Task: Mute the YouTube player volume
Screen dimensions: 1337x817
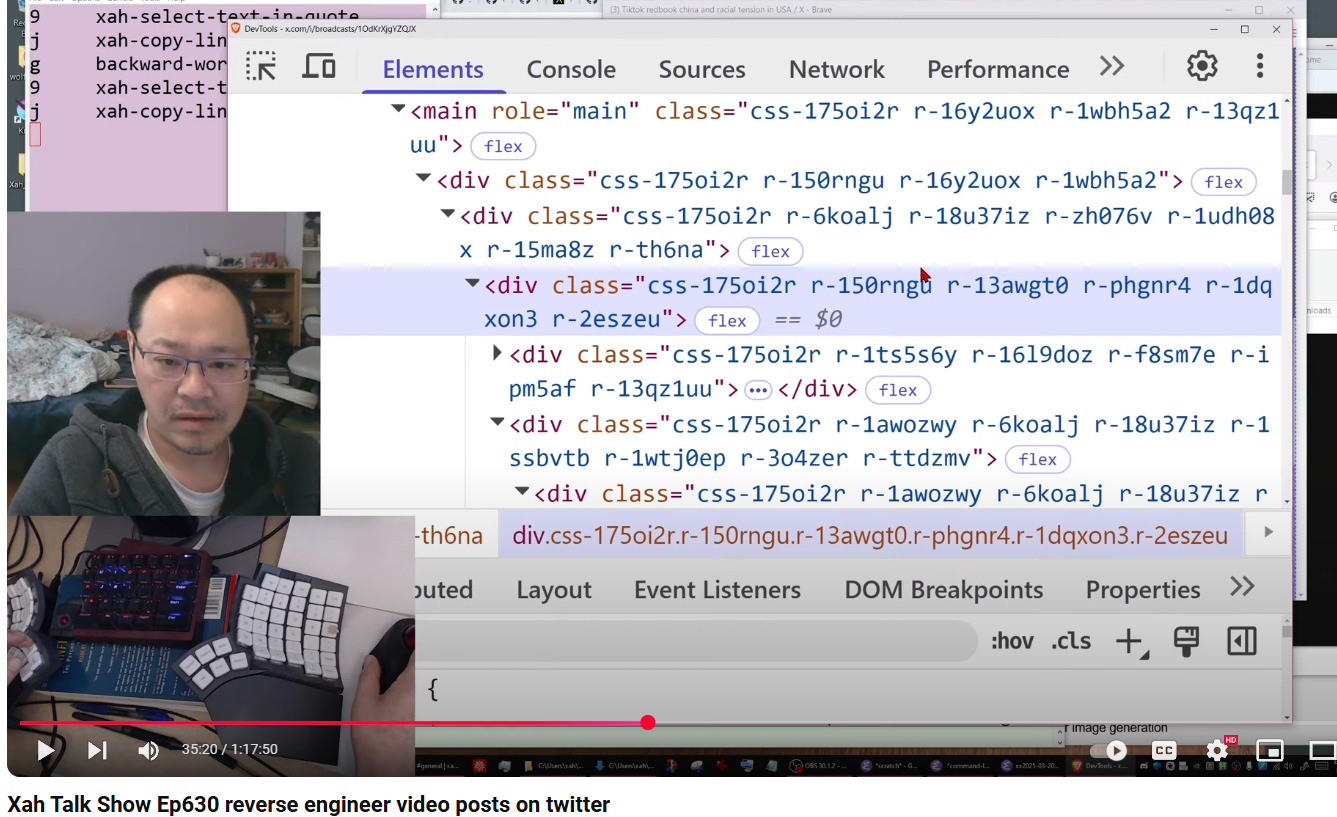Action: point(148,750)
